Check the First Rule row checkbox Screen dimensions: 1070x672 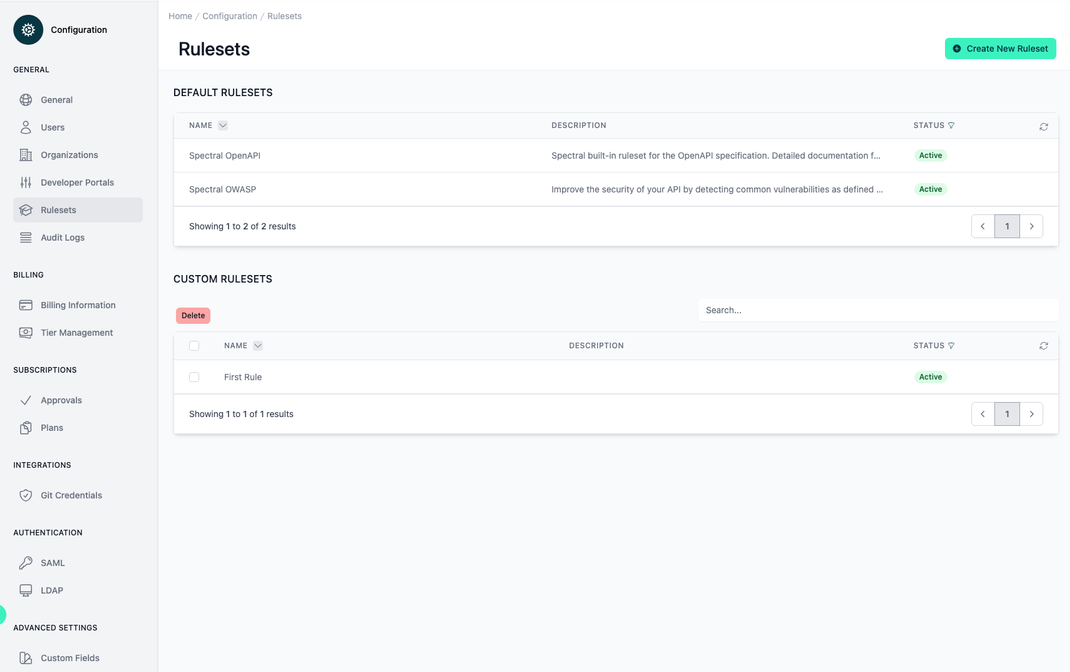click(193, 377)
